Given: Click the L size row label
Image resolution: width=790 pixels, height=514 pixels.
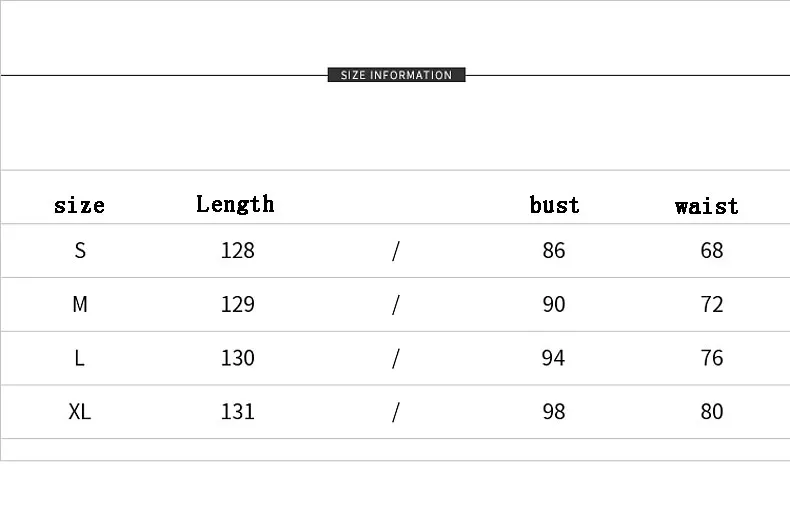Looking at the screenshot, I should point(80,358).
